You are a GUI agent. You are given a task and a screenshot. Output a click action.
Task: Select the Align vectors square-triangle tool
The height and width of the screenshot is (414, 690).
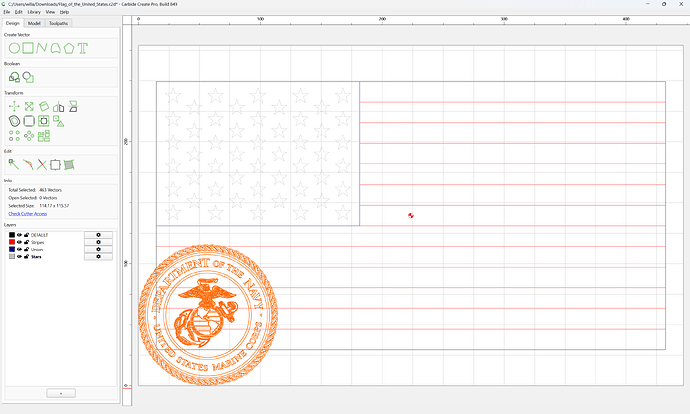[x=59, y=121]
